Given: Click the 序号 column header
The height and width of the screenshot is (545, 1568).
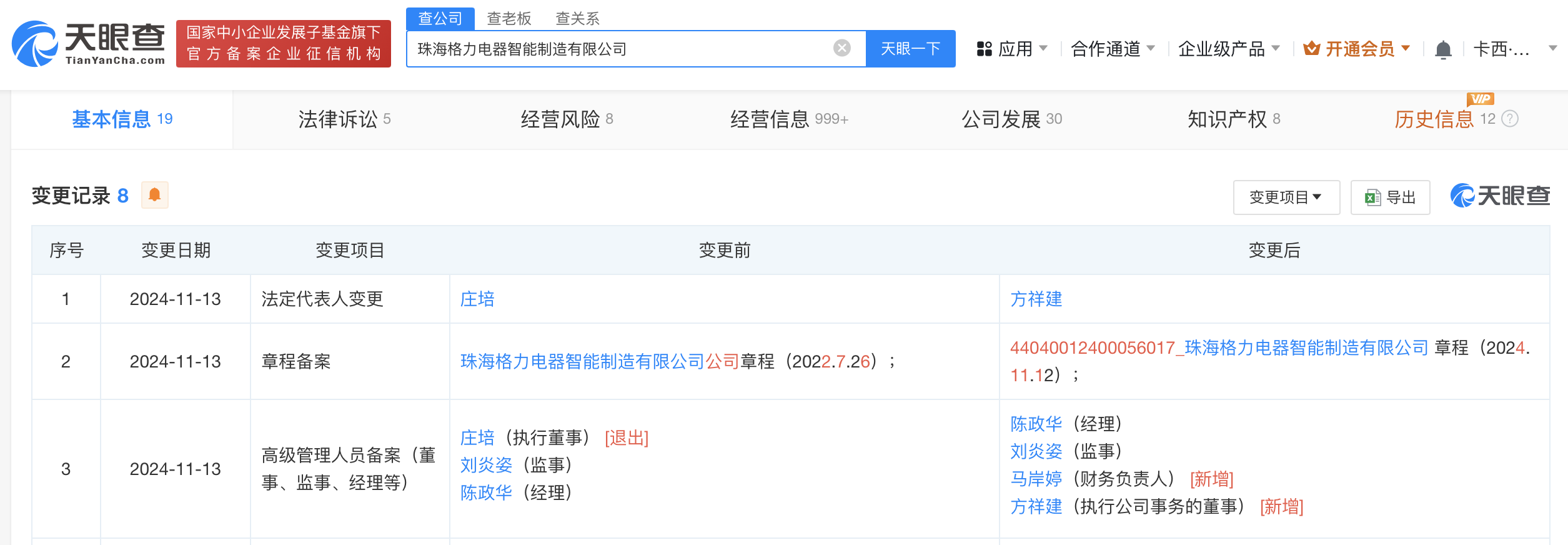Looking at the screenshot, I should [x=66, y=251].
